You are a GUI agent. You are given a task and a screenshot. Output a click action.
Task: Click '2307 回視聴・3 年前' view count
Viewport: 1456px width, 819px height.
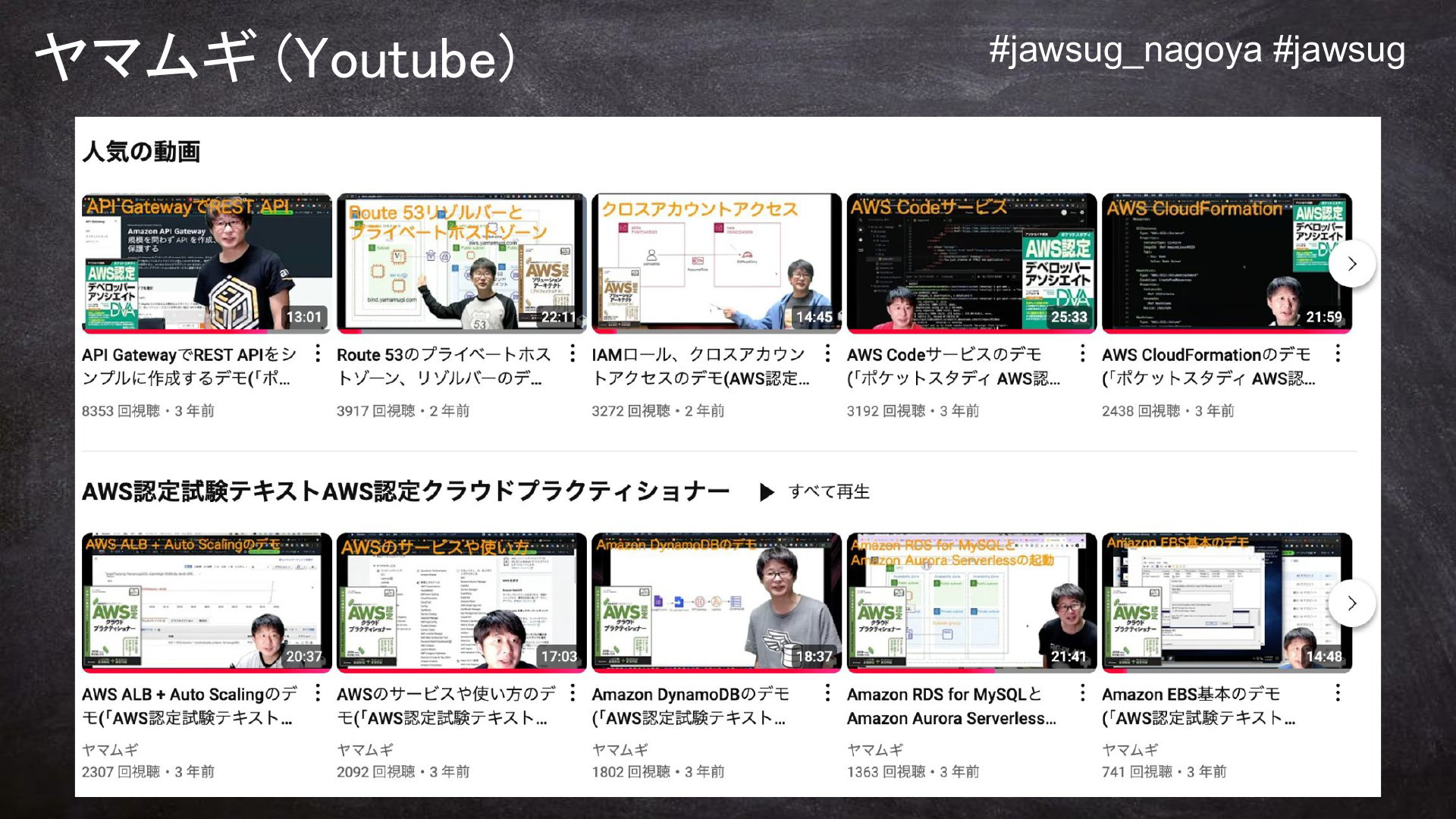pos(148,772)
